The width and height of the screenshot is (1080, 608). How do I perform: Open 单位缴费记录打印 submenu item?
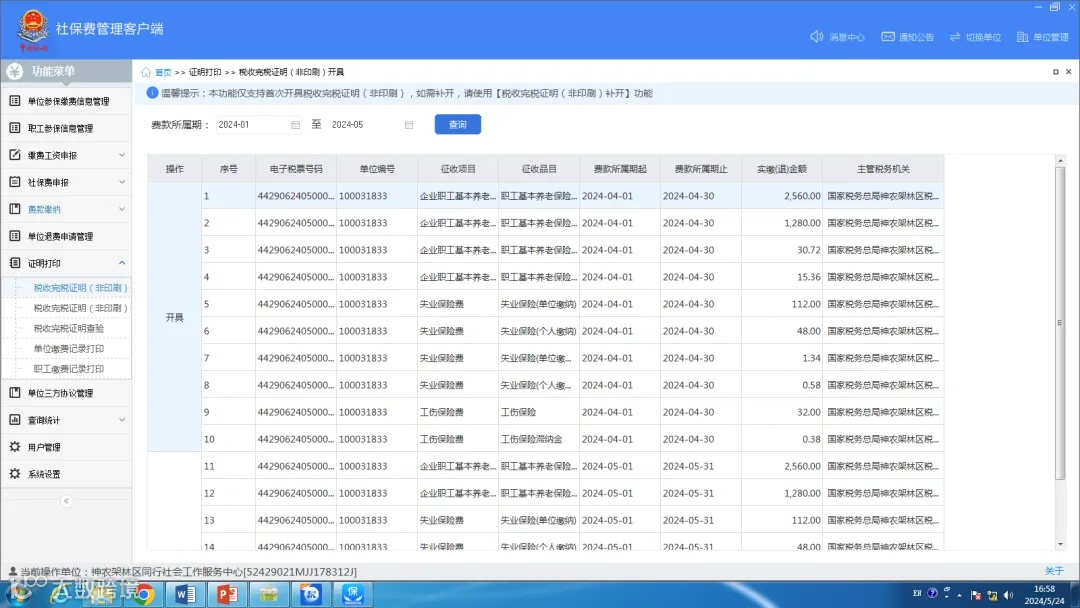coord(69,348)
